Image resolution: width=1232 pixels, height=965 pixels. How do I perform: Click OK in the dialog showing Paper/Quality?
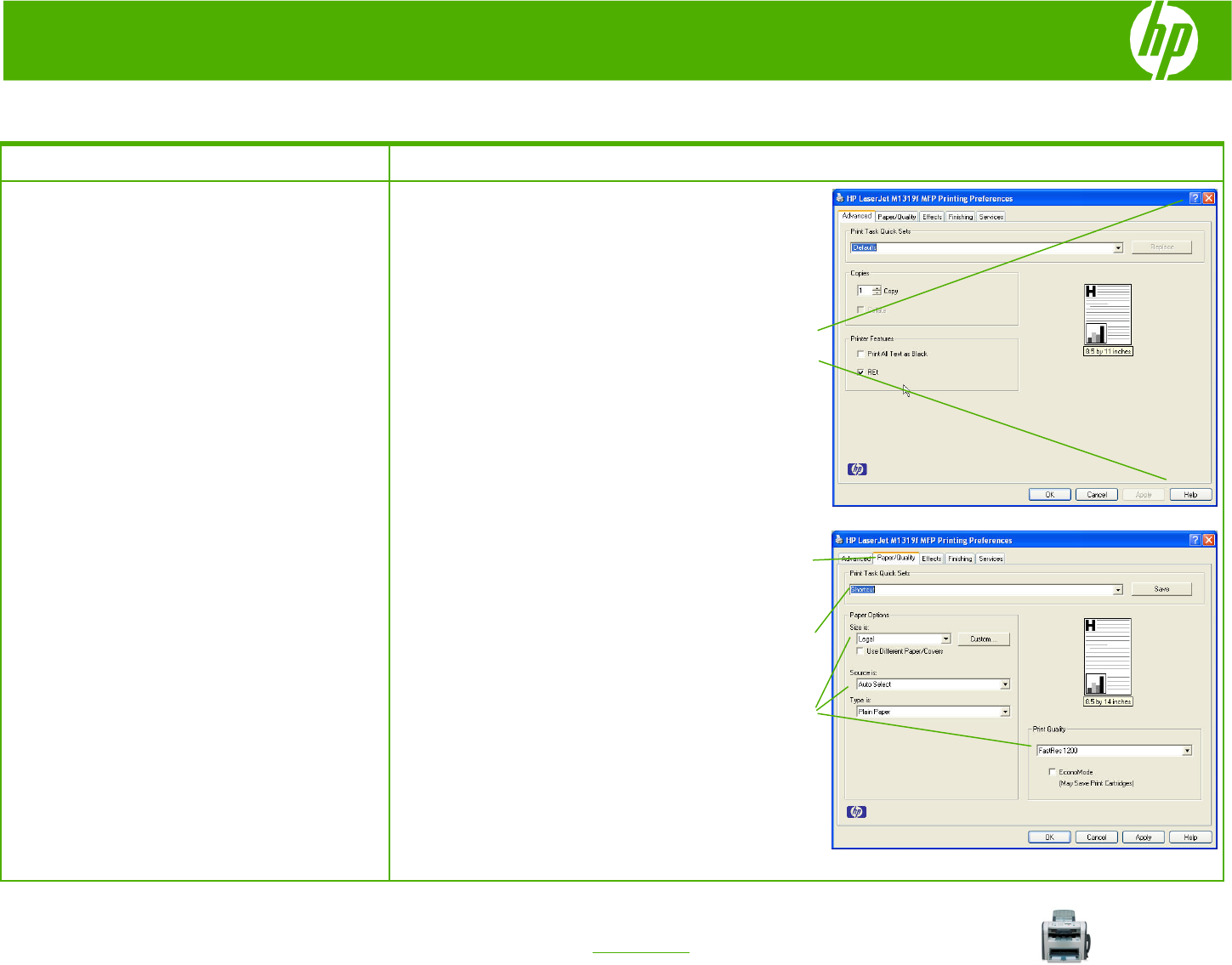click(x=1050, y=837)
